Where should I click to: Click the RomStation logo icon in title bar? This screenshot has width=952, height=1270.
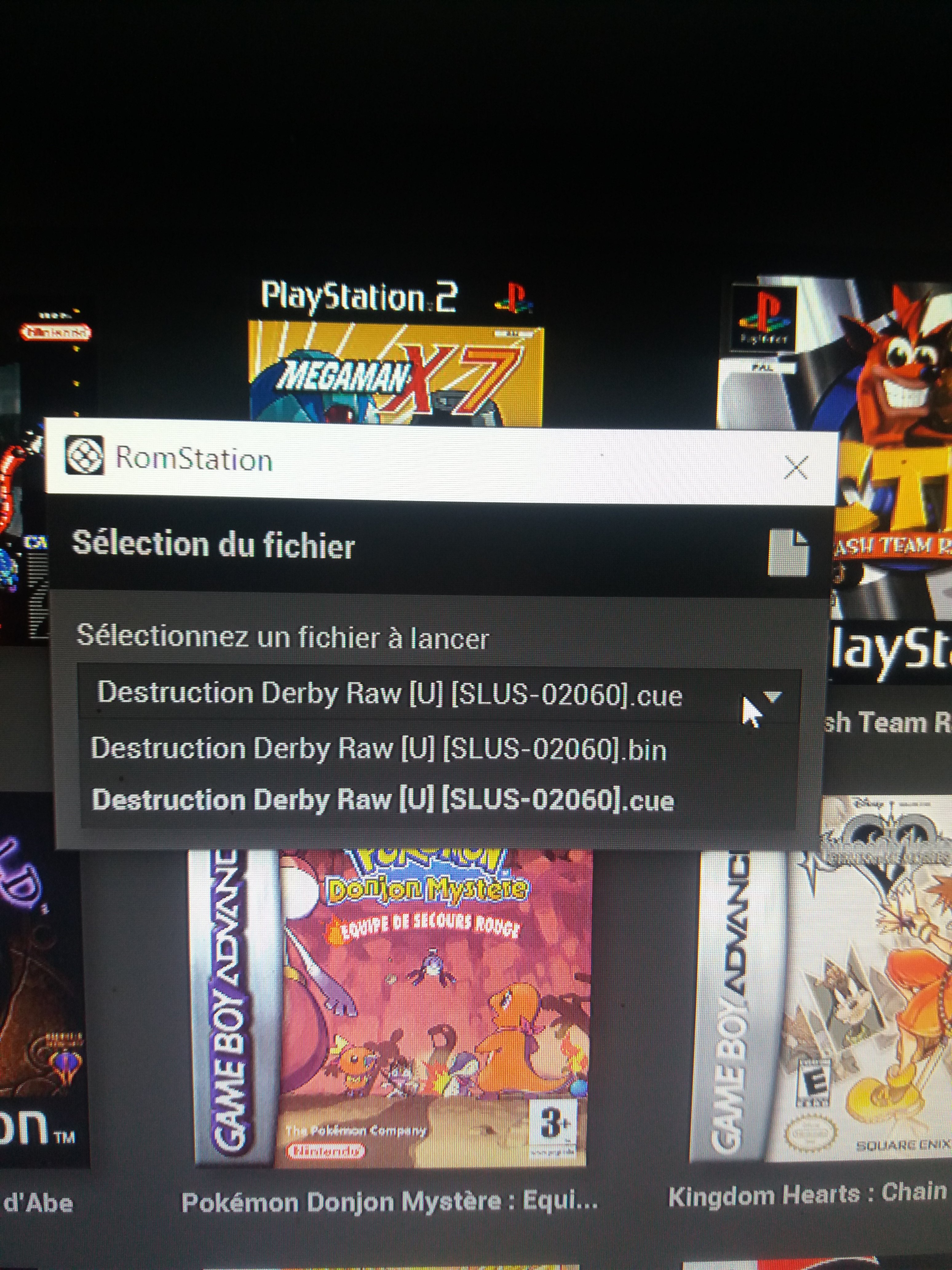coord(84,455)
